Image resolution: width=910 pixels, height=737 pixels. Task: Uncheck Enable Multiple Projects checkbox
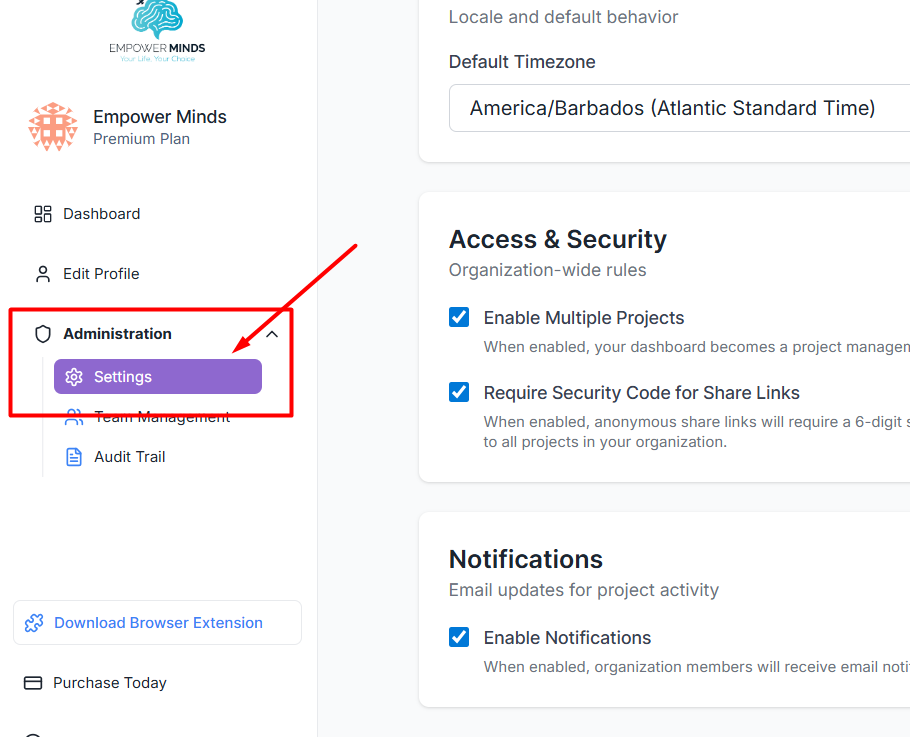[x=459, y=317]
